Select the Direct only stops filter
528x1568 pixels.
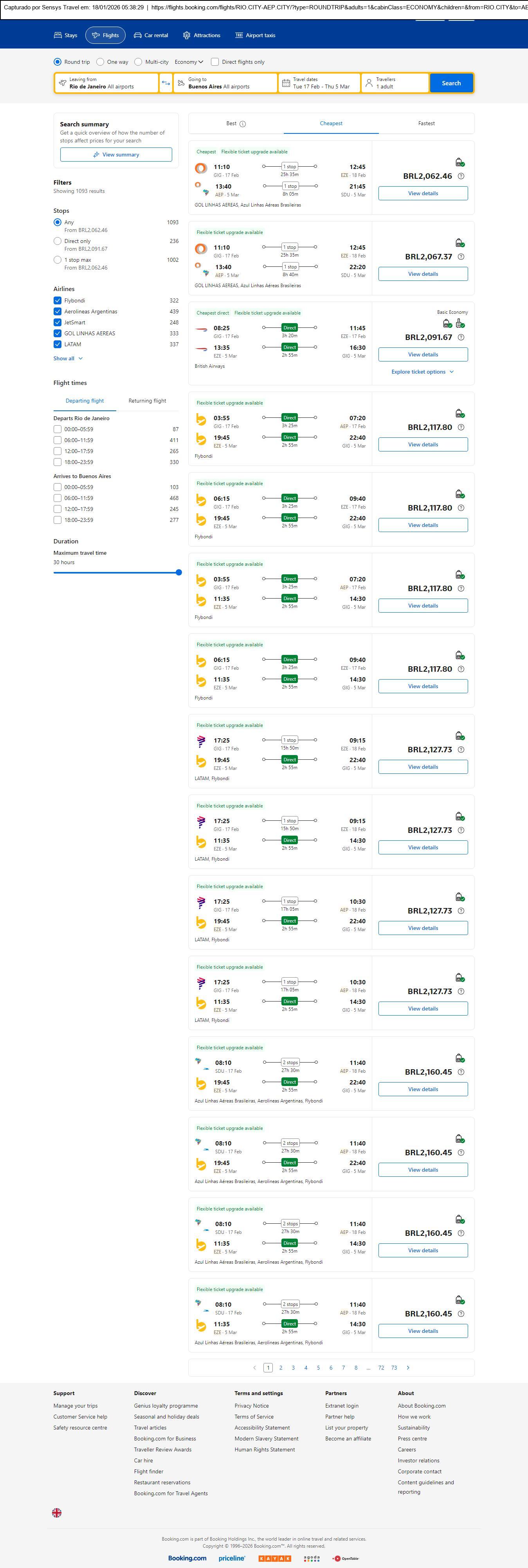tap(58, 241)
